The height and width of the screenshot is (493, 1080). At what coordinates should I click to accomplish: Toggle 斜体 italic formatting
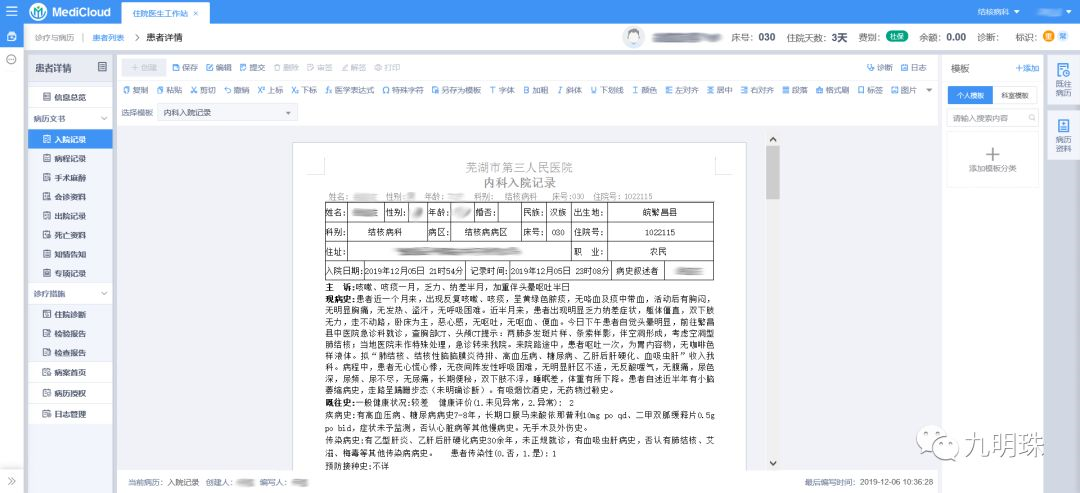pos(570,90)
